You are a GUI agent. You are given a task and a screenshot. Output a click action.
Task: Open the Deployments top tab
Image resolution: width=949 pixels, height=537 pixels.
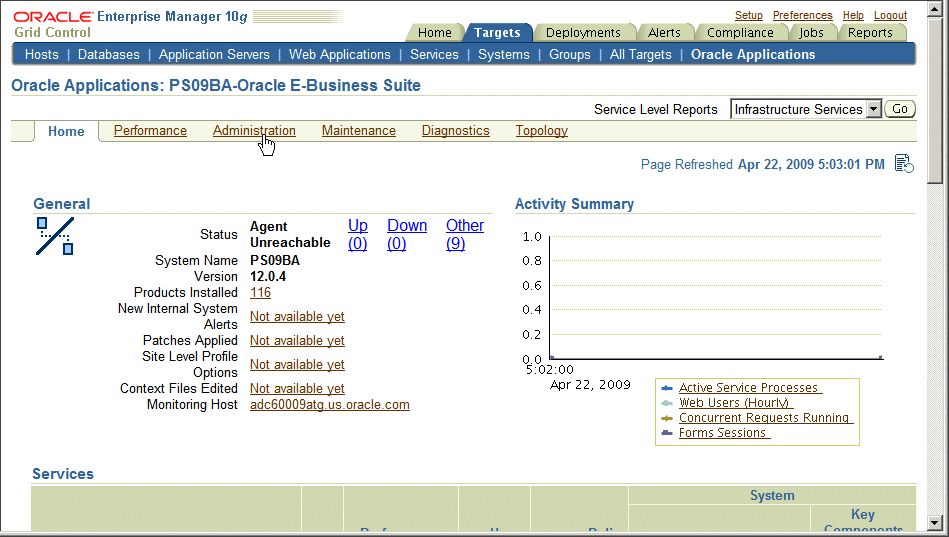click(x=583, y=33)
